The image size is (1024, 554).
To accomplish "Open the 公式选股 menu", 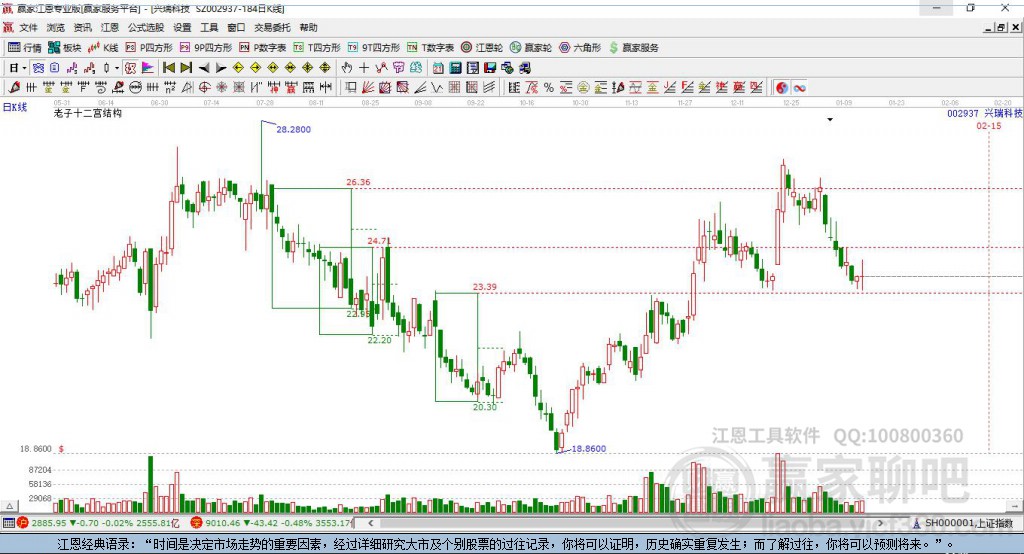I will [x=146, y=27].
